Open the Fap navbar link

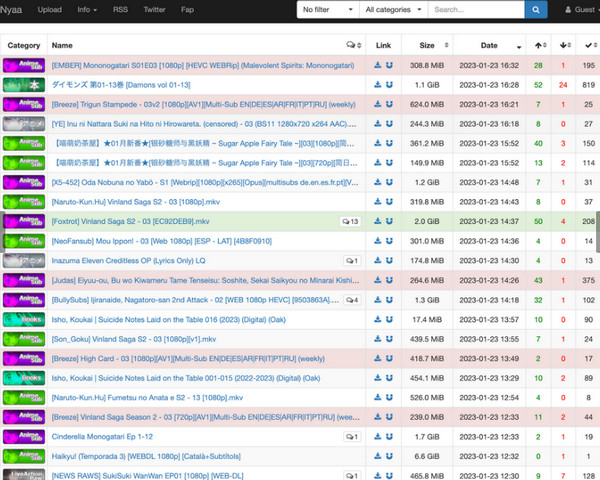click(188, 10)
